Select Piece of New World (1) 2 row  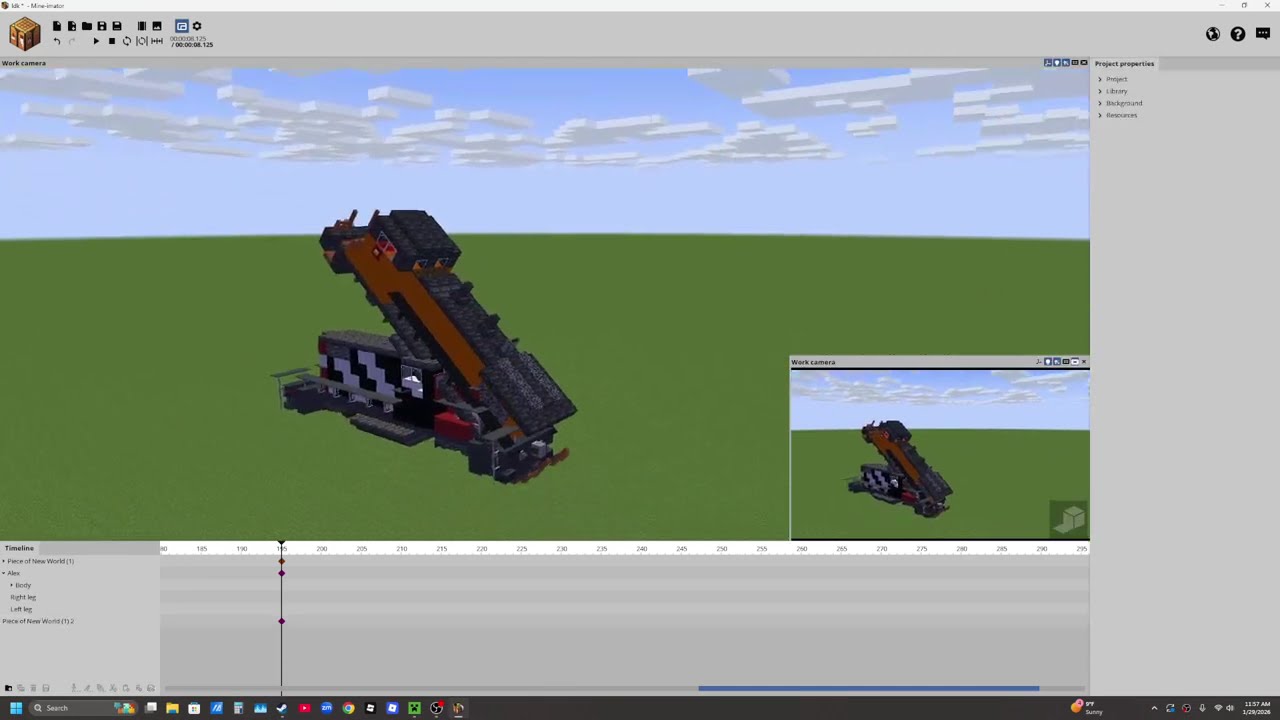pos(38,621)
